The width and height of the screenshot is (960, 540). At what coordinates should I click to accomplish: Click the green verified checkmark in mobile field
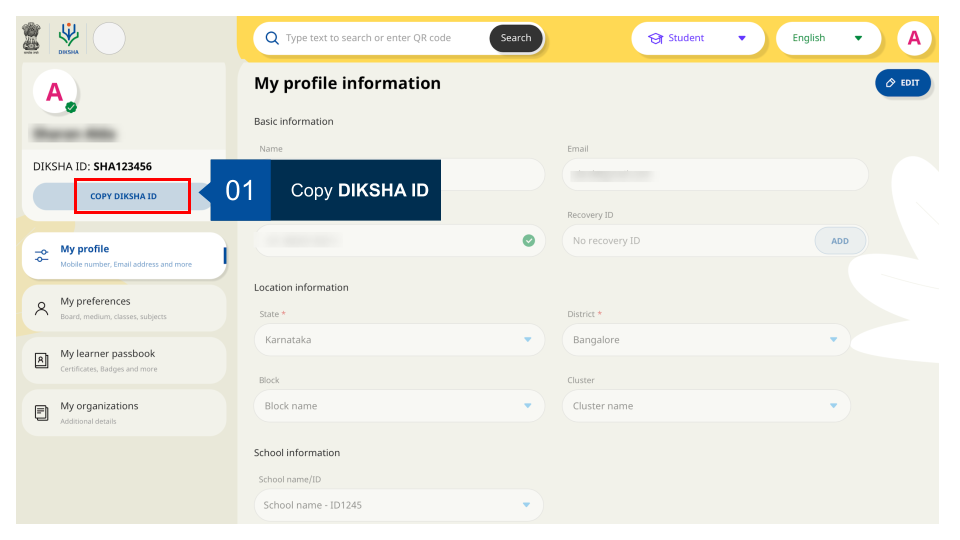click(528, 240)
